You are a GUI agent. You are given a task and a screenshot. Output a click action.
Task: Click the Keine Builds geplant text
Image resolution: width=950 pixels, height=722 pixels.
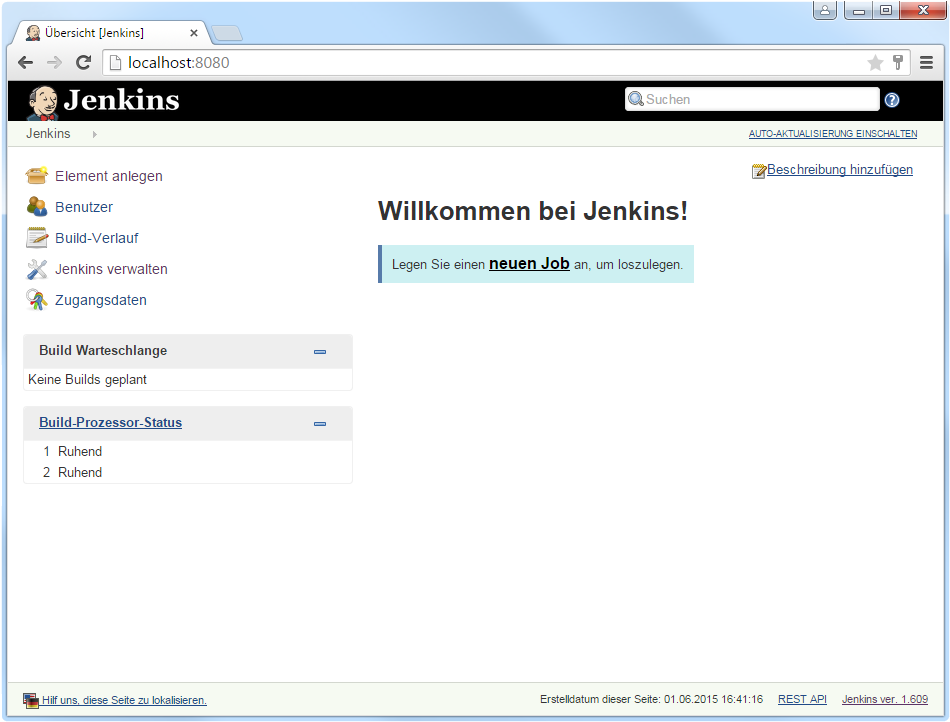pos(87,379)
